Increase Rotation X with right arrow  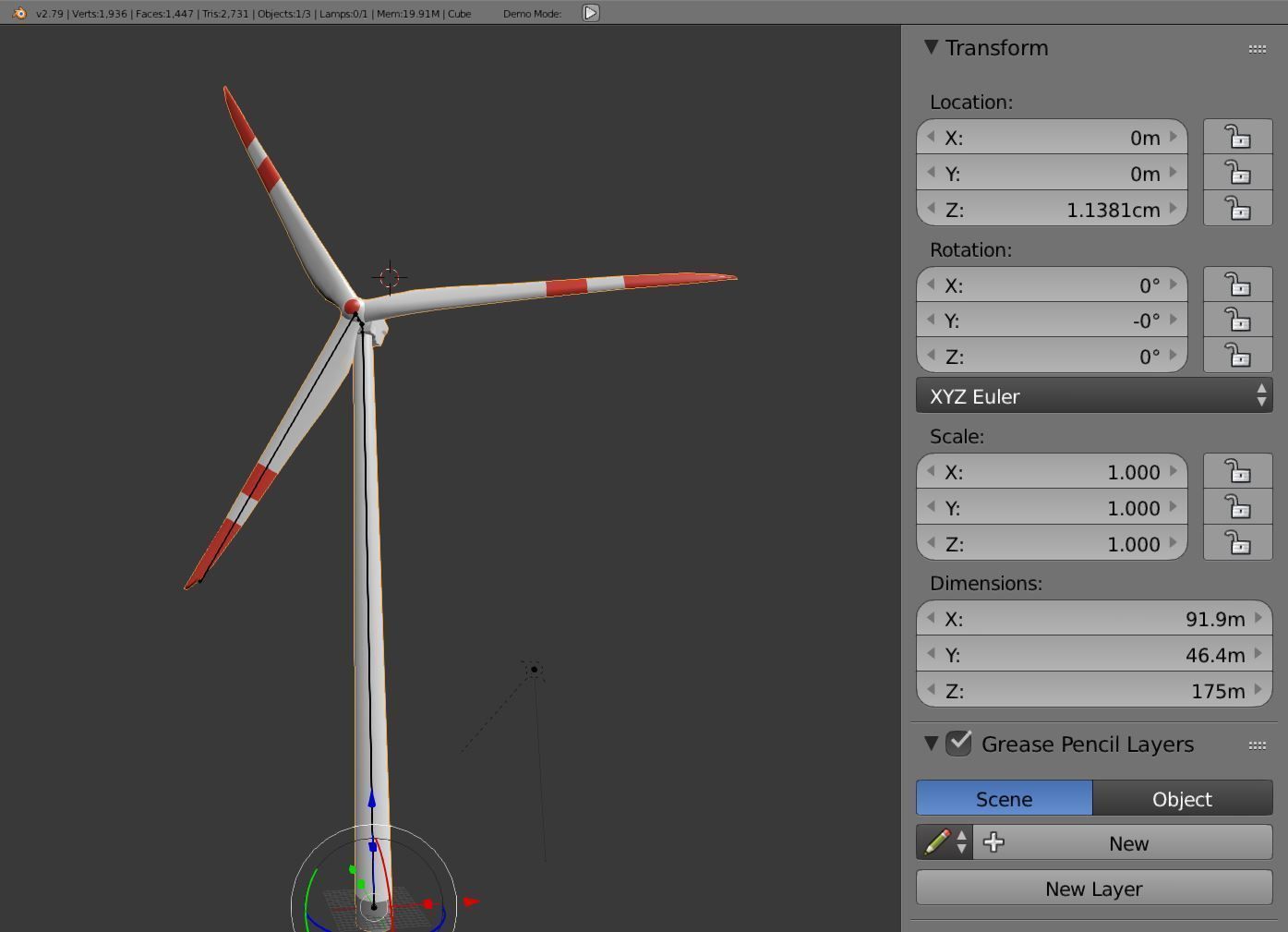[1174, 284]
